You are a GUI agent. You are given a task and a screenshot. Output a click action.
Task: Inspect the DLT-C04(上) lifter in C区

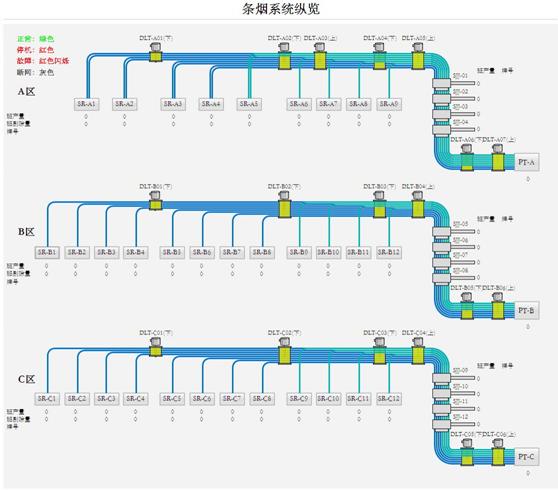(x=418, y=351)
